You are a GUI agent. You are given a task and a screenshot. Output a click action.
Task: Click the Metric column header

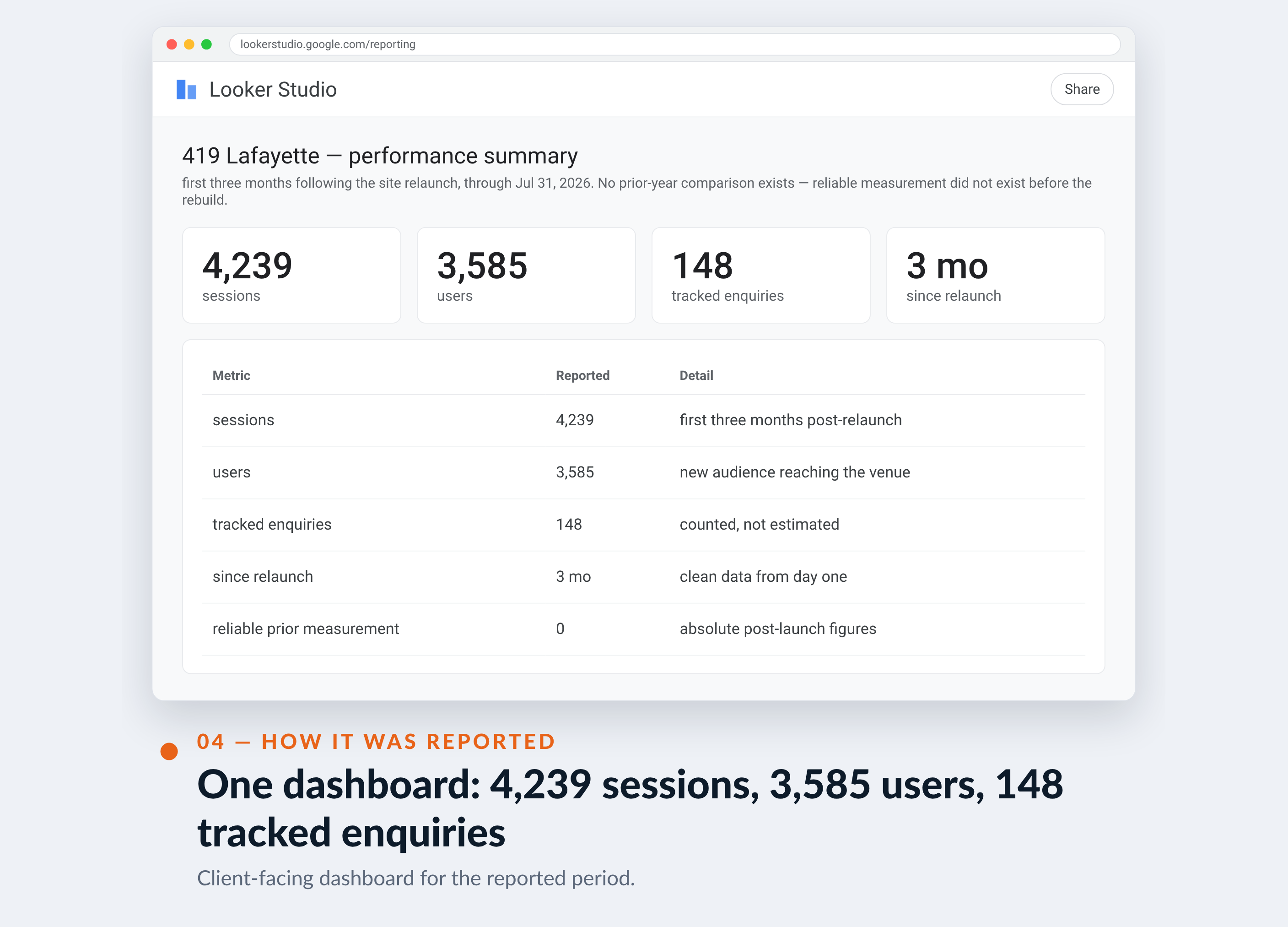click(231, 375)
